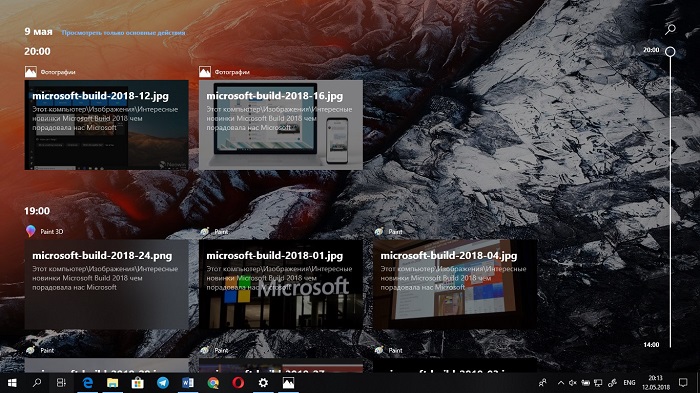Open the microsoft-build-2018-24.png Paint 3D card
This screenshot has height=393, width=700.
(x=107, y=284)
